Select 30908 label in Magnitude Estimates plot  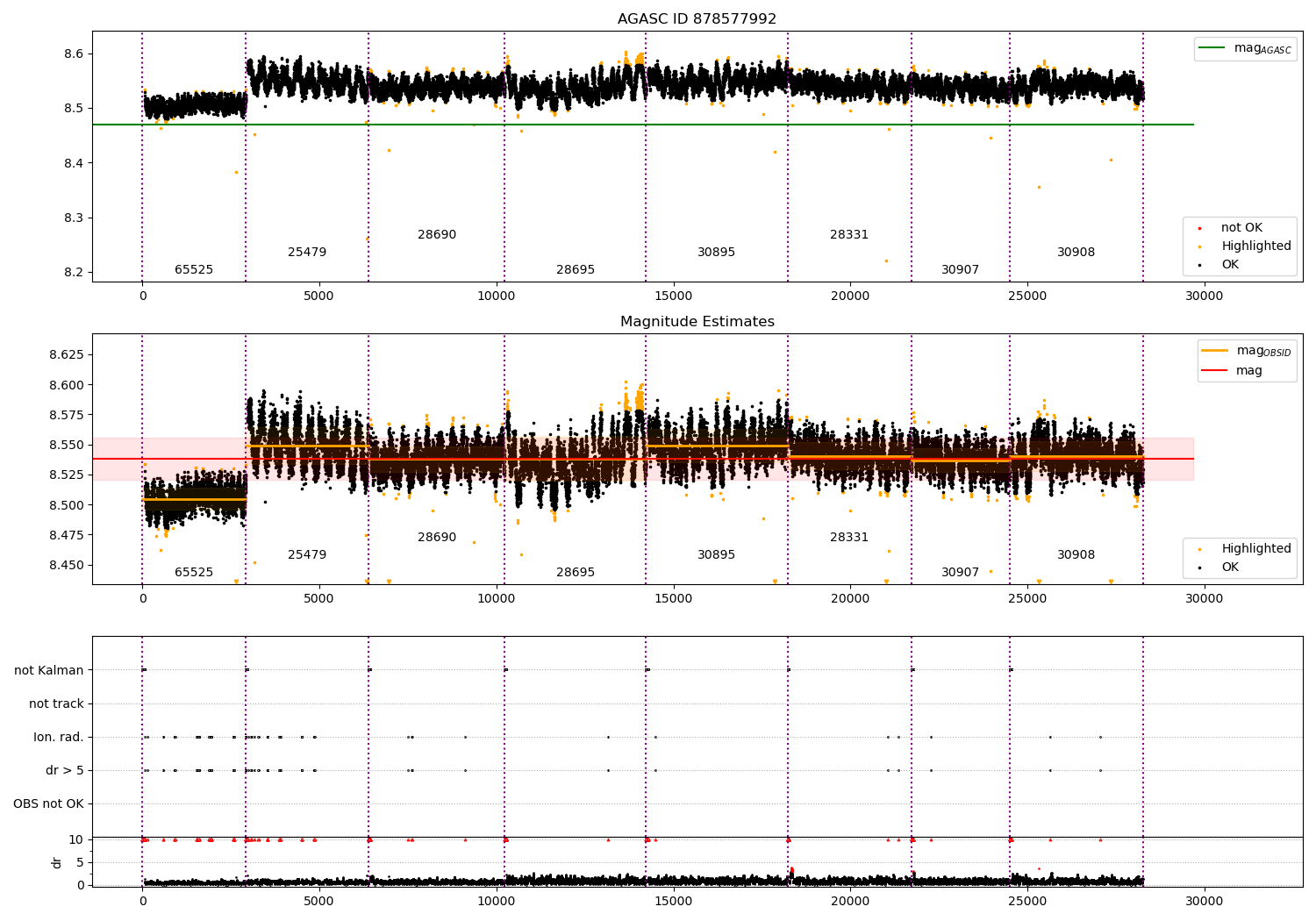point(1076,555)
